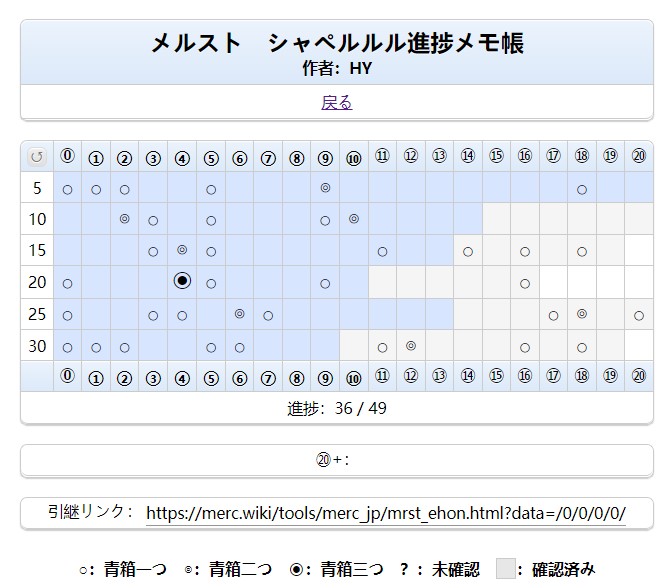Click the circle in row 30 column ⑯

(x=525, y=348)
